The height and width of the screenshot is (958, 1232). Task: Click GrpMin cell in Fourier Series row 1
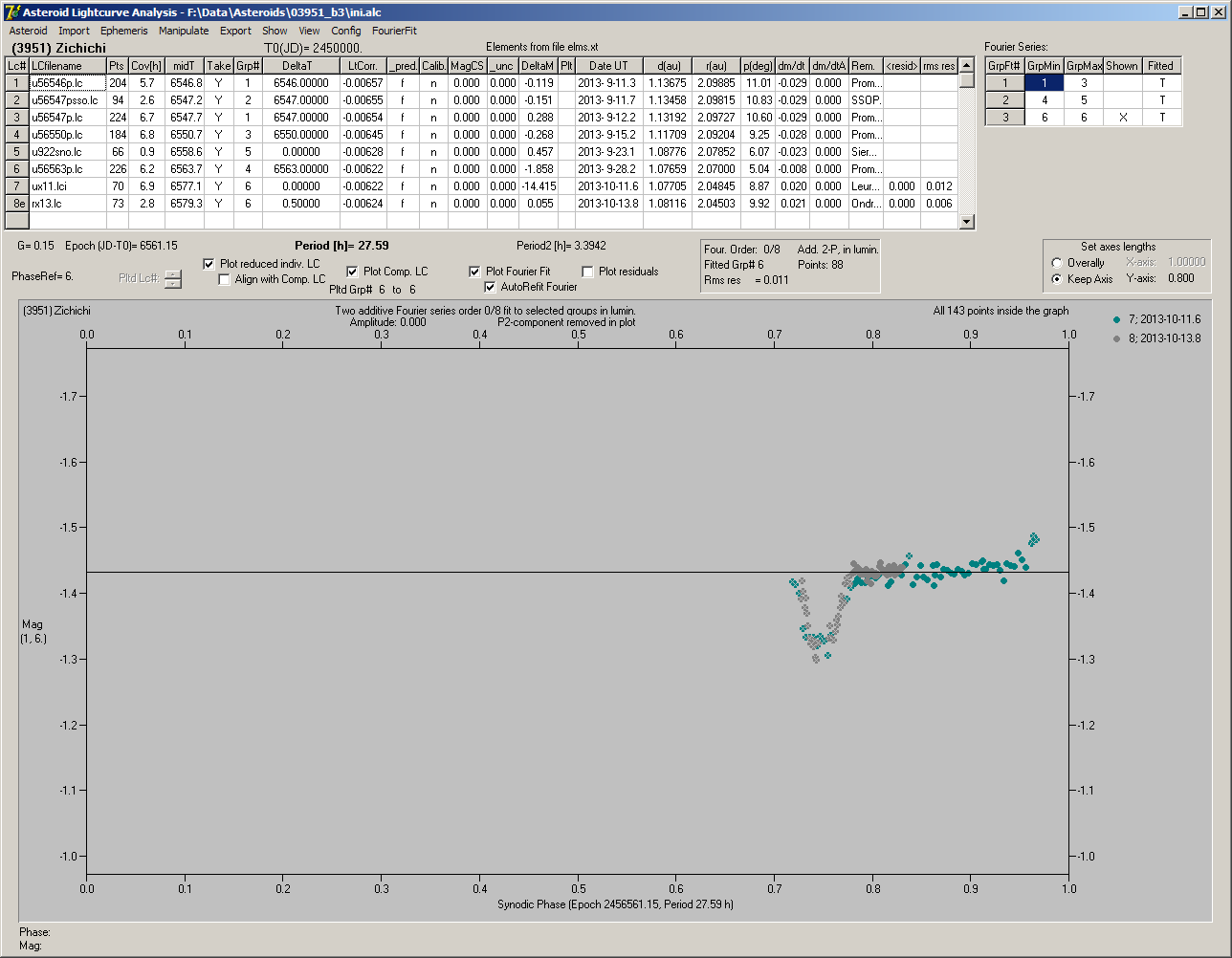[x=1045, y=83]
